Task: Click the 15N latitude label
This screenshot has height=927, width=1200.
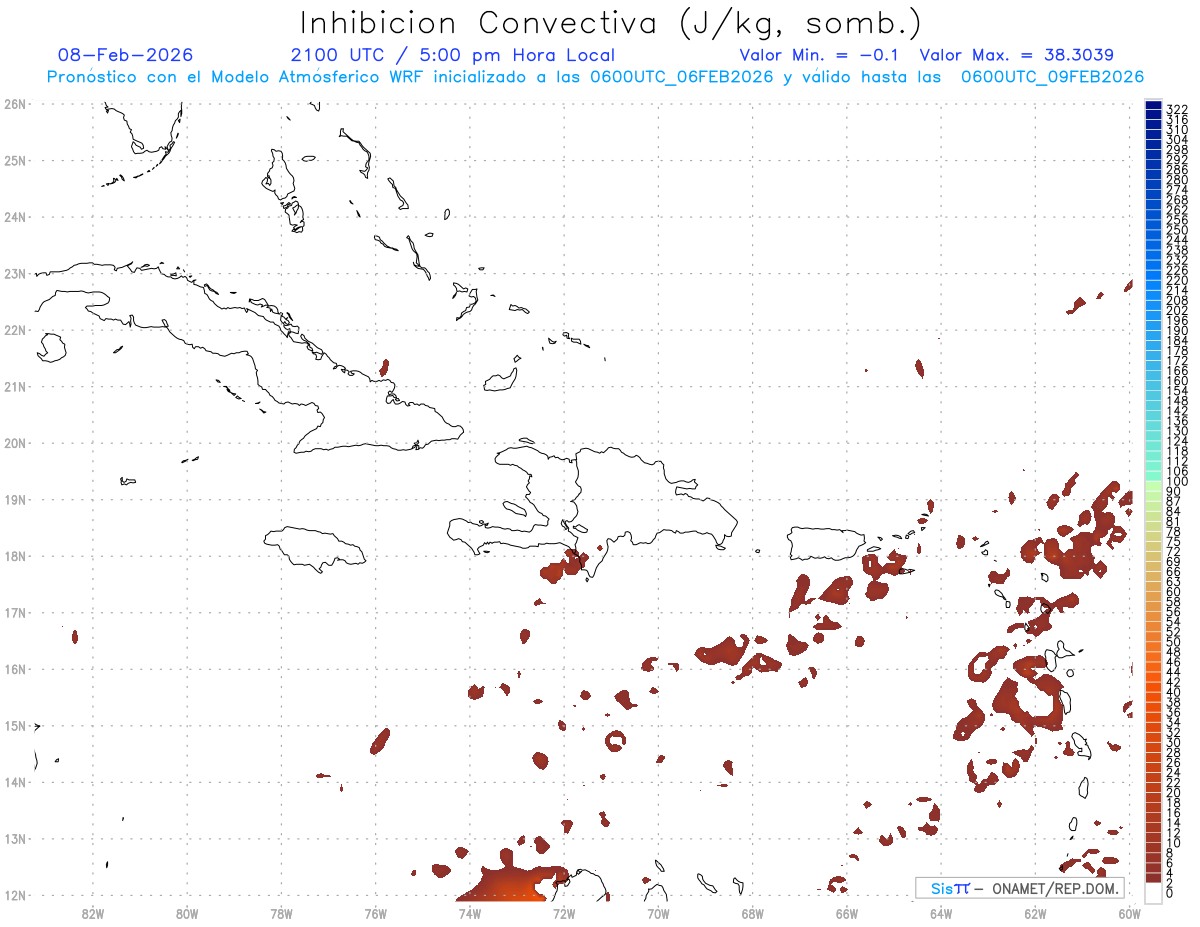Action: (14, 725)
